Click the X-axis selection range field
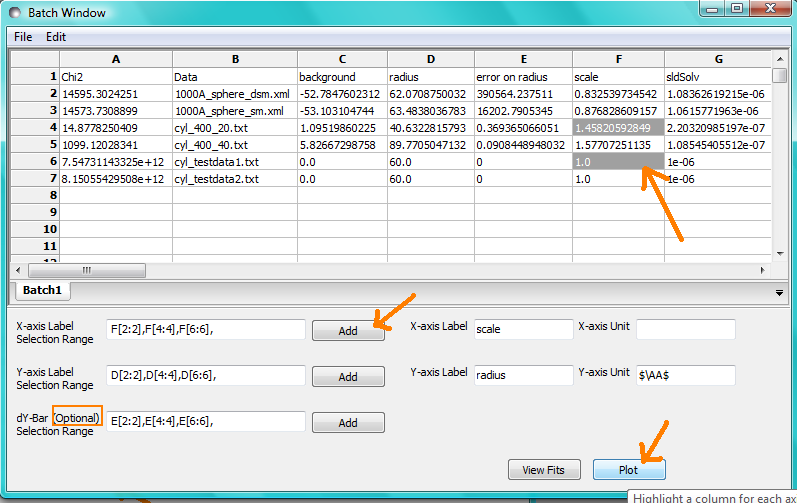The image size is (797, 503). (x=204, y=329)
